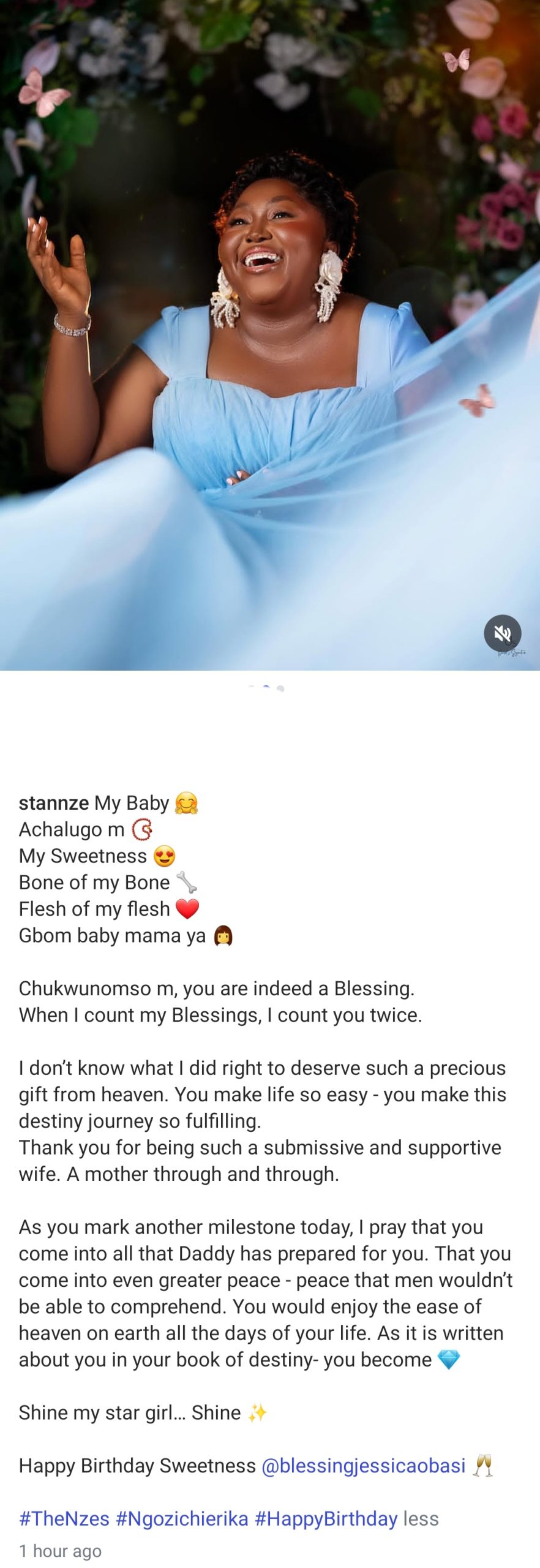Click the blue diamond gem emoji
The width and height of the screenshot is (540, 1568).
tap(449, 1360)
